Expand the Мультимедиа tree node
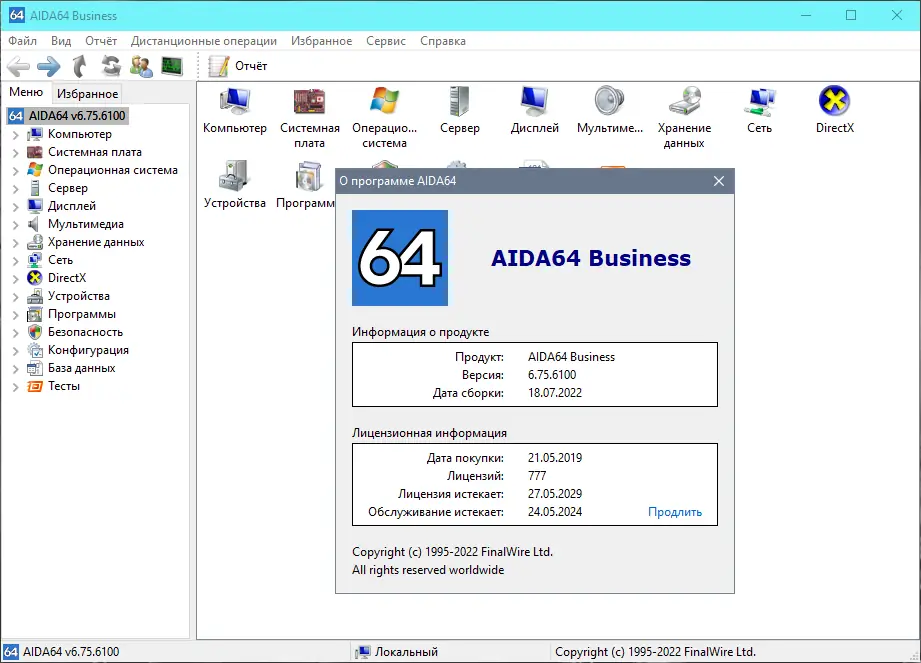The height and width of the screenshot is (663, 921). 16,225
